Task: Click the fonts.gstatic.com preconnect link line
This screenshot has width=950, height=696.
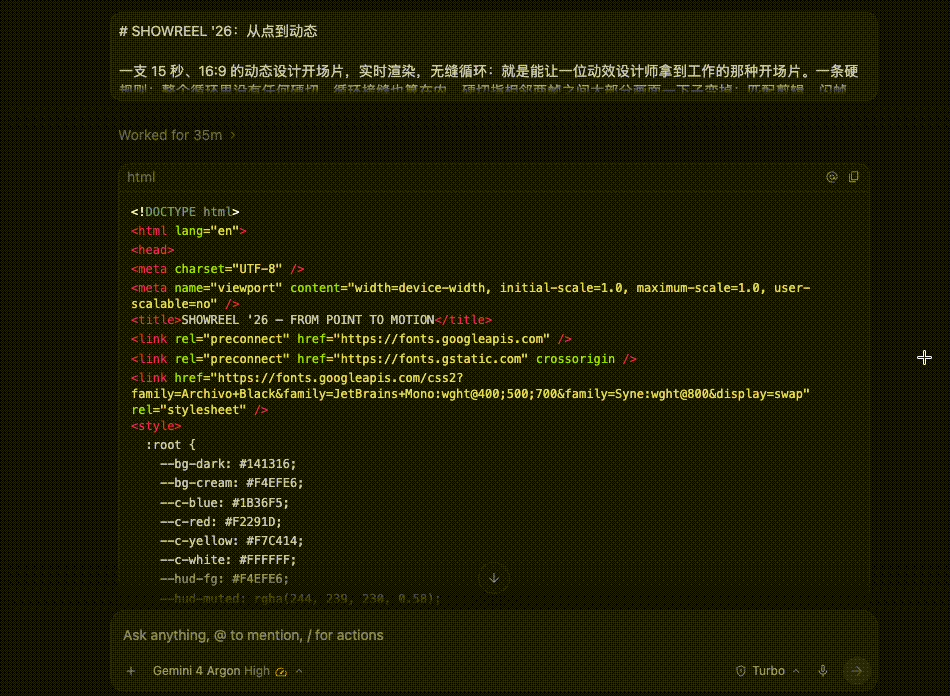Action: [x=384, y=359]
